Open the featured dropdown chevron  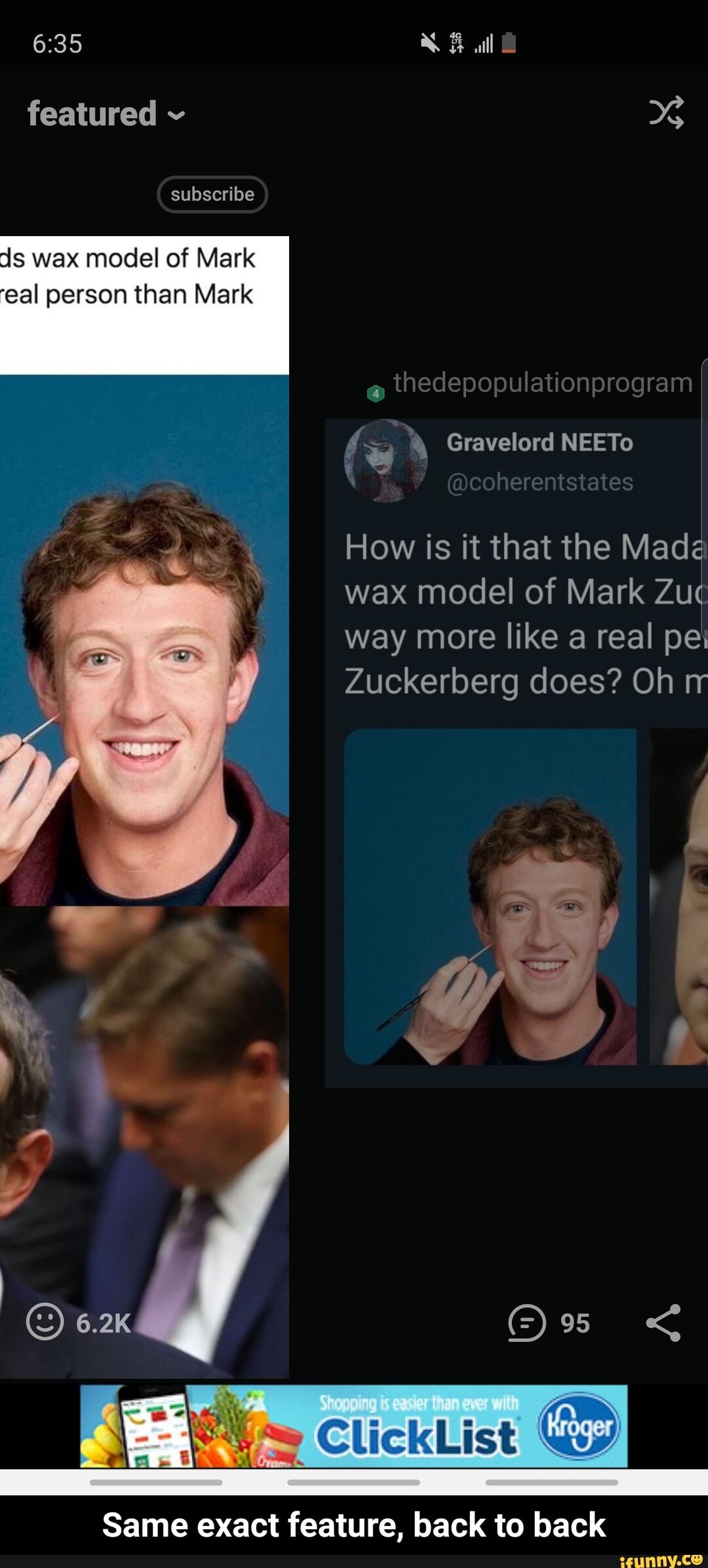[176, 116]
